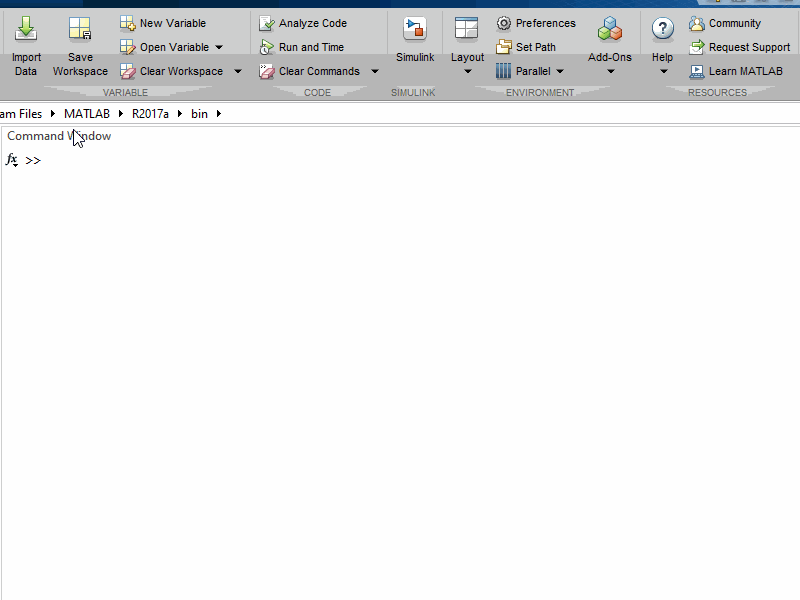Select Program Files in the address path
Viewport: 800px width, 600px height.
tap(21, 114)
